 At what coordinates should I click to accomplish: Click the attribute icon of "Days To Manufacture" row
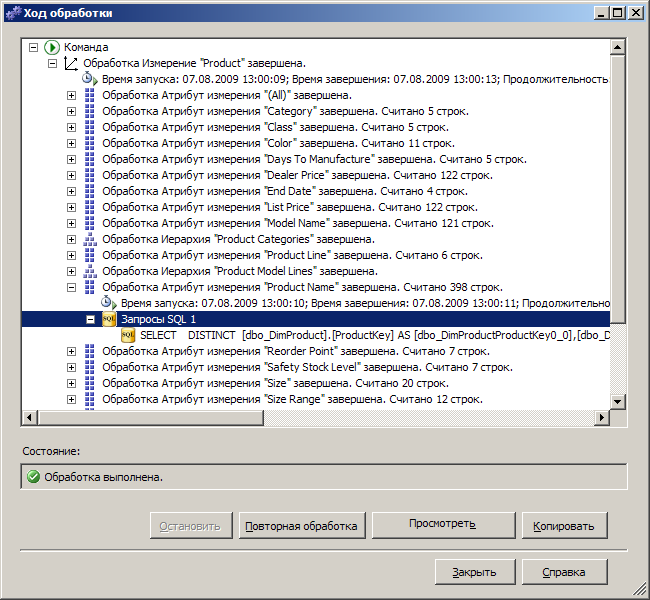pyautogui.click(x=90, y=159)
